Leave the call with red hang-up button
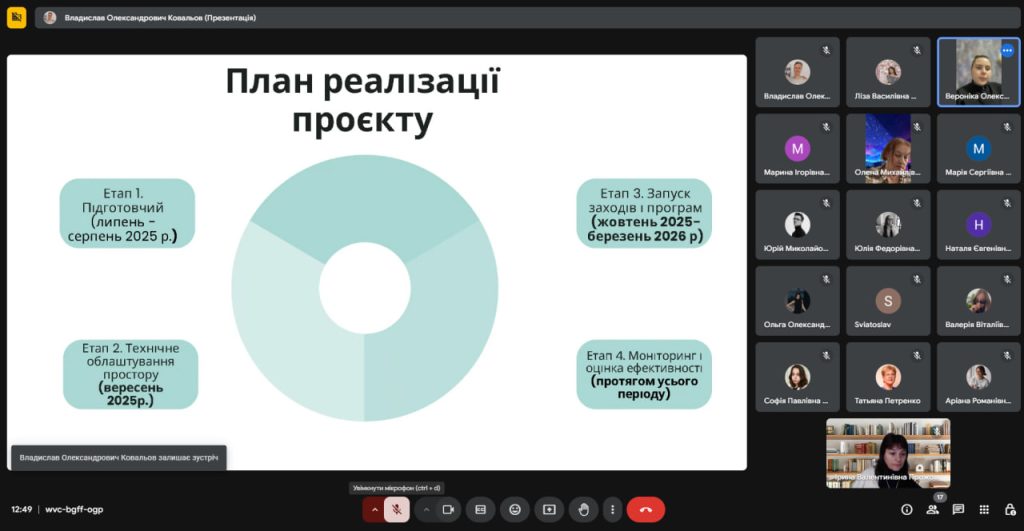The height and width of the screenshot is (531, 1024). coord(645,509)
